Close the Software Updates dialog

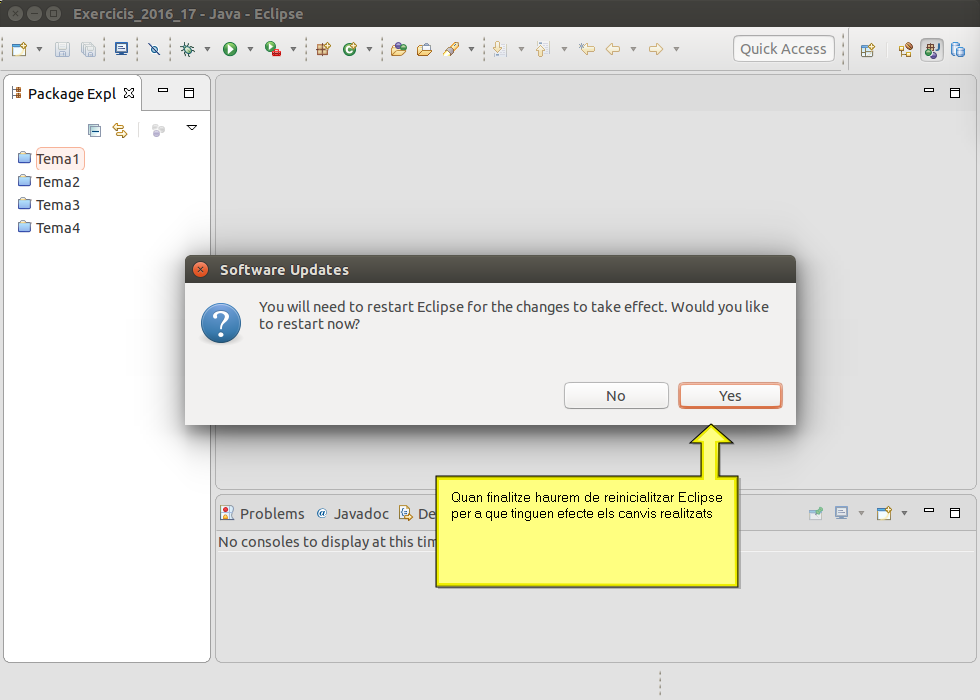tap(201, 269)
